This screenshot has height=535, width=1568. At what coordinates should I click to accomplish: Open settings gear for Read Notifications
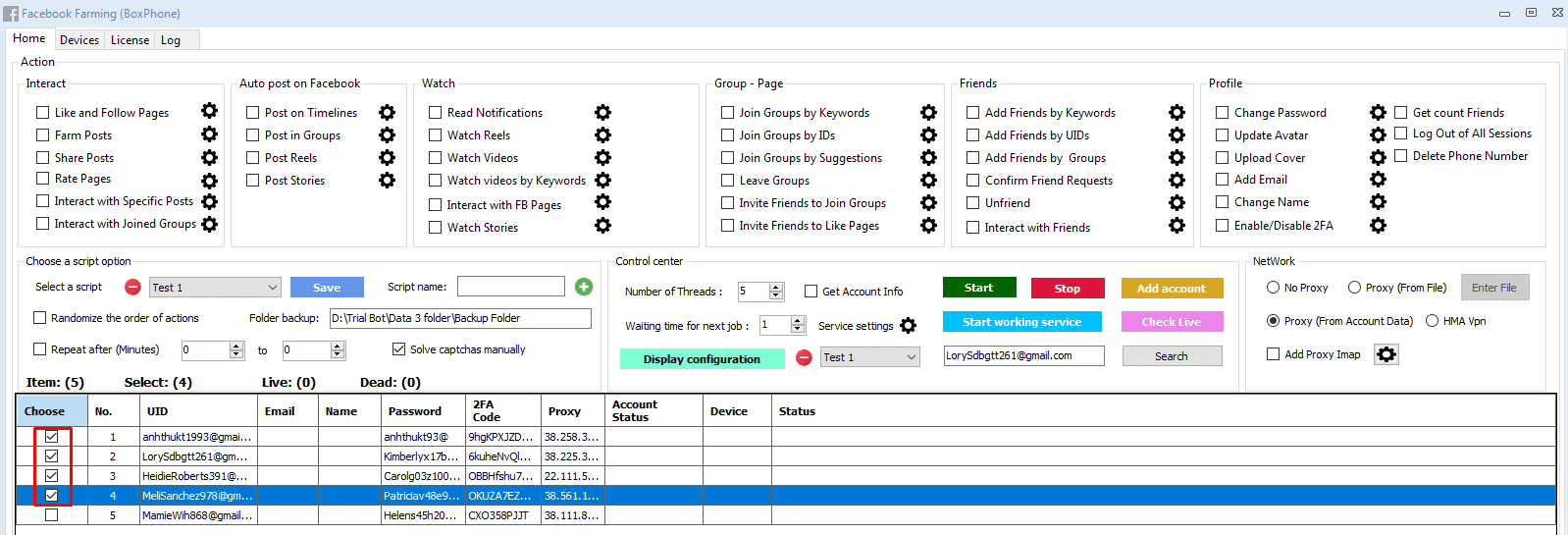tap(602, 112)
